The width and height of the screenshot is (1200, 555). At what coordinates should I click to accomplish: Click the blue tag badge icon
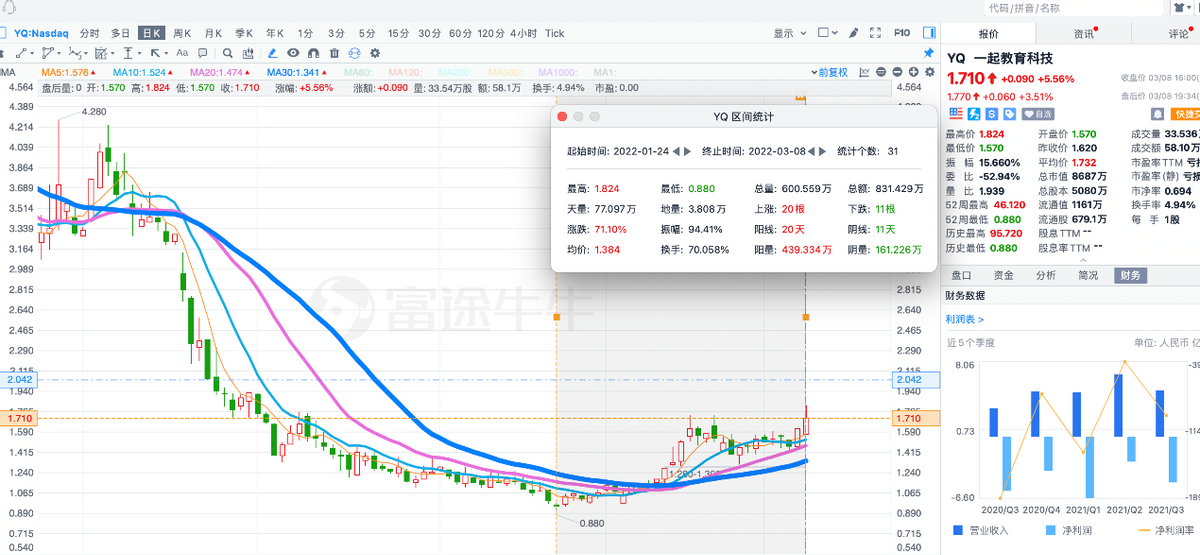1009,113
